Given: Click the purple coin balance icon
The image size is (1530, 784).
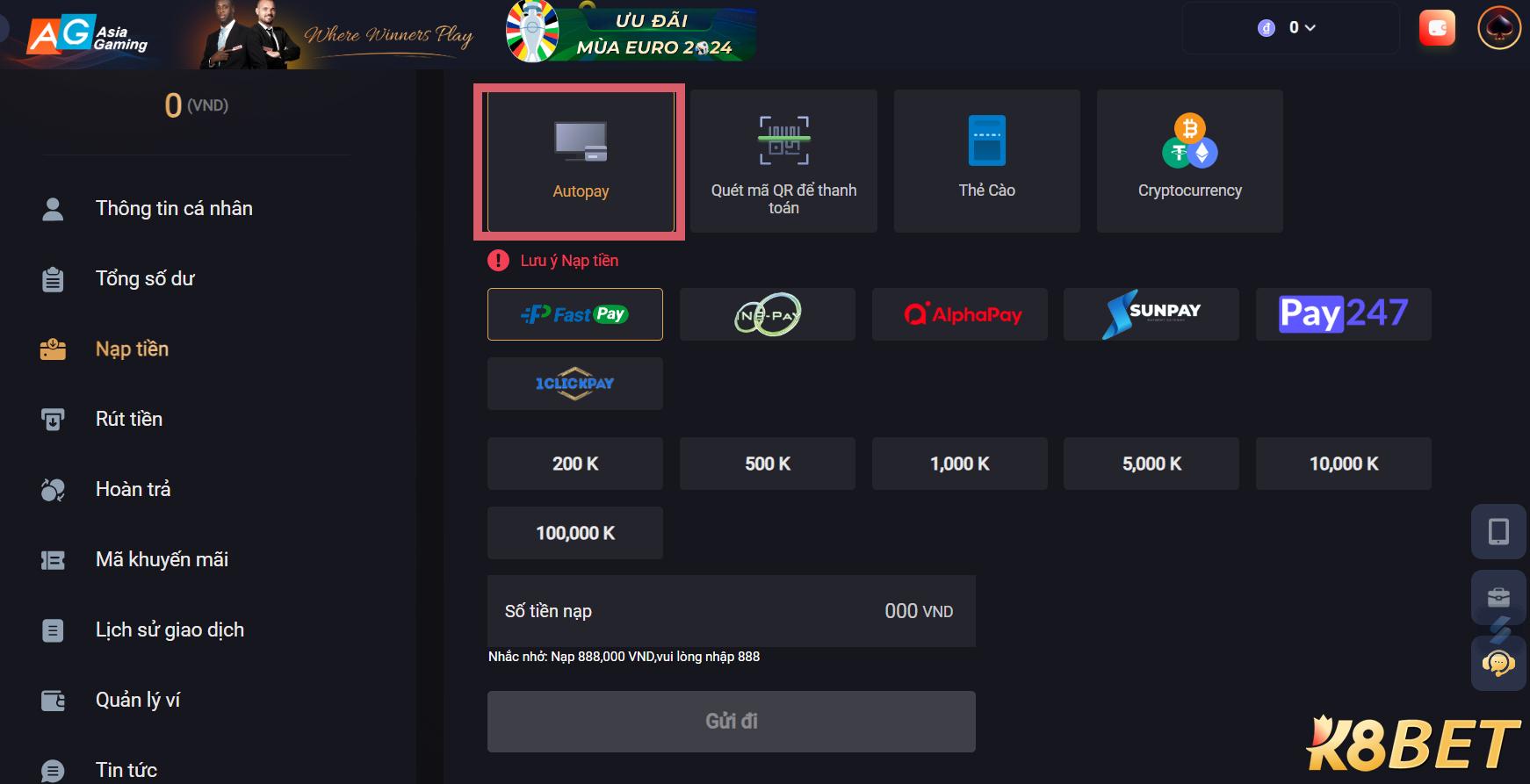Looking at the screenshot, I should click(1266, 28).
